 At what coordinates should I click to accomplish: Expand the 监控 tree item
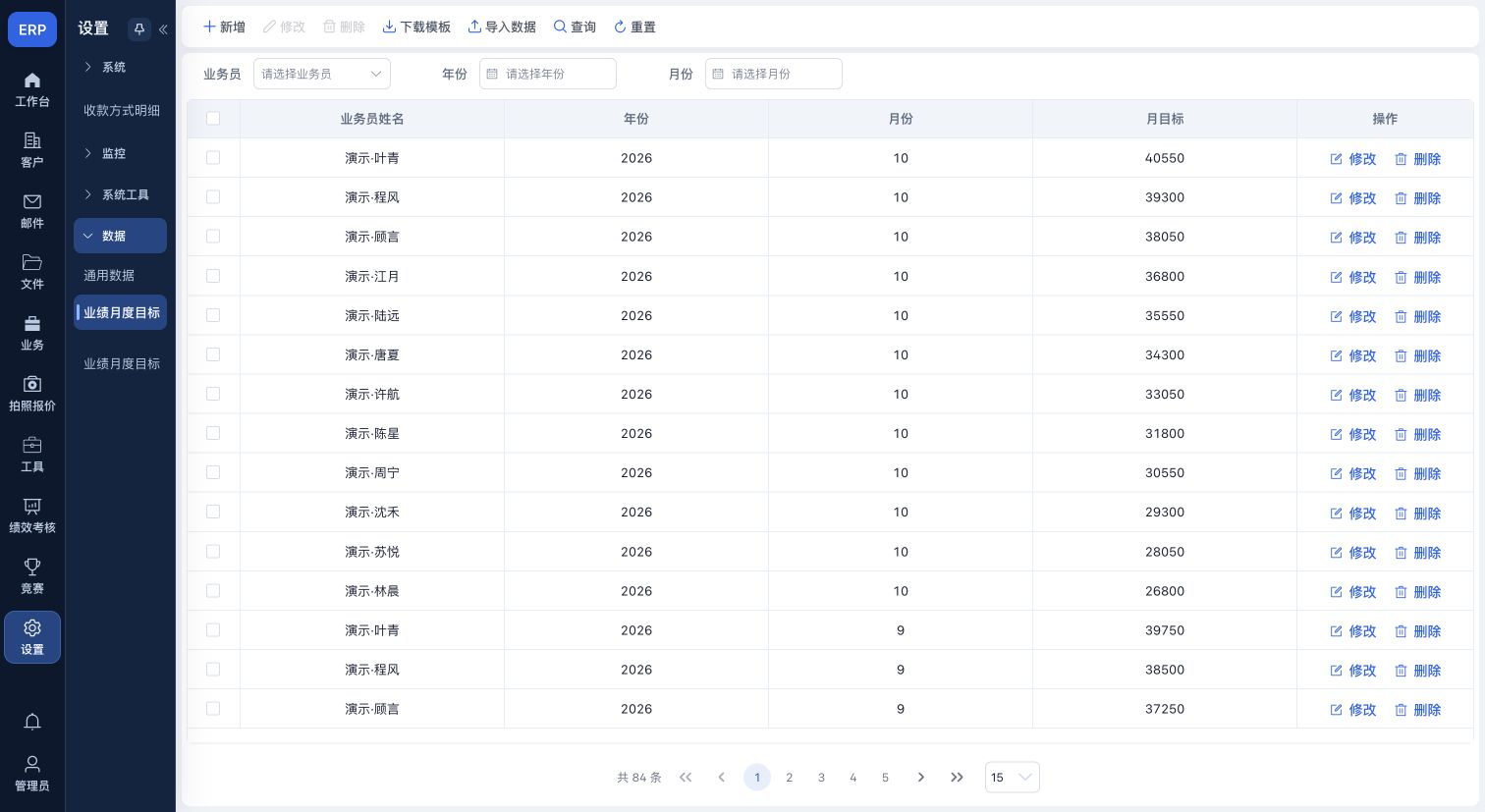pyautogui.click(x=120, y=153)
